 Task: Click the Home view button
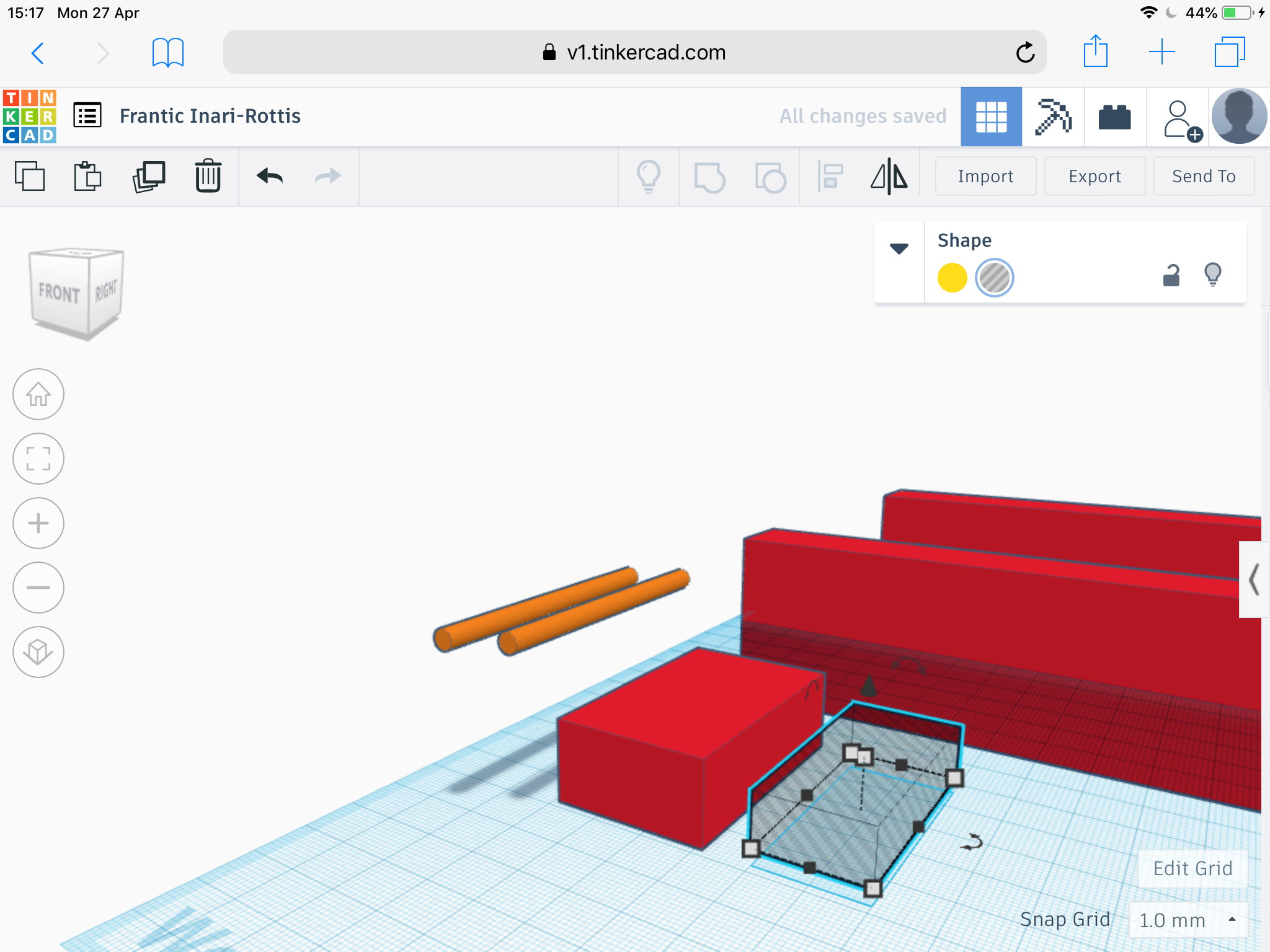point(38,394)
